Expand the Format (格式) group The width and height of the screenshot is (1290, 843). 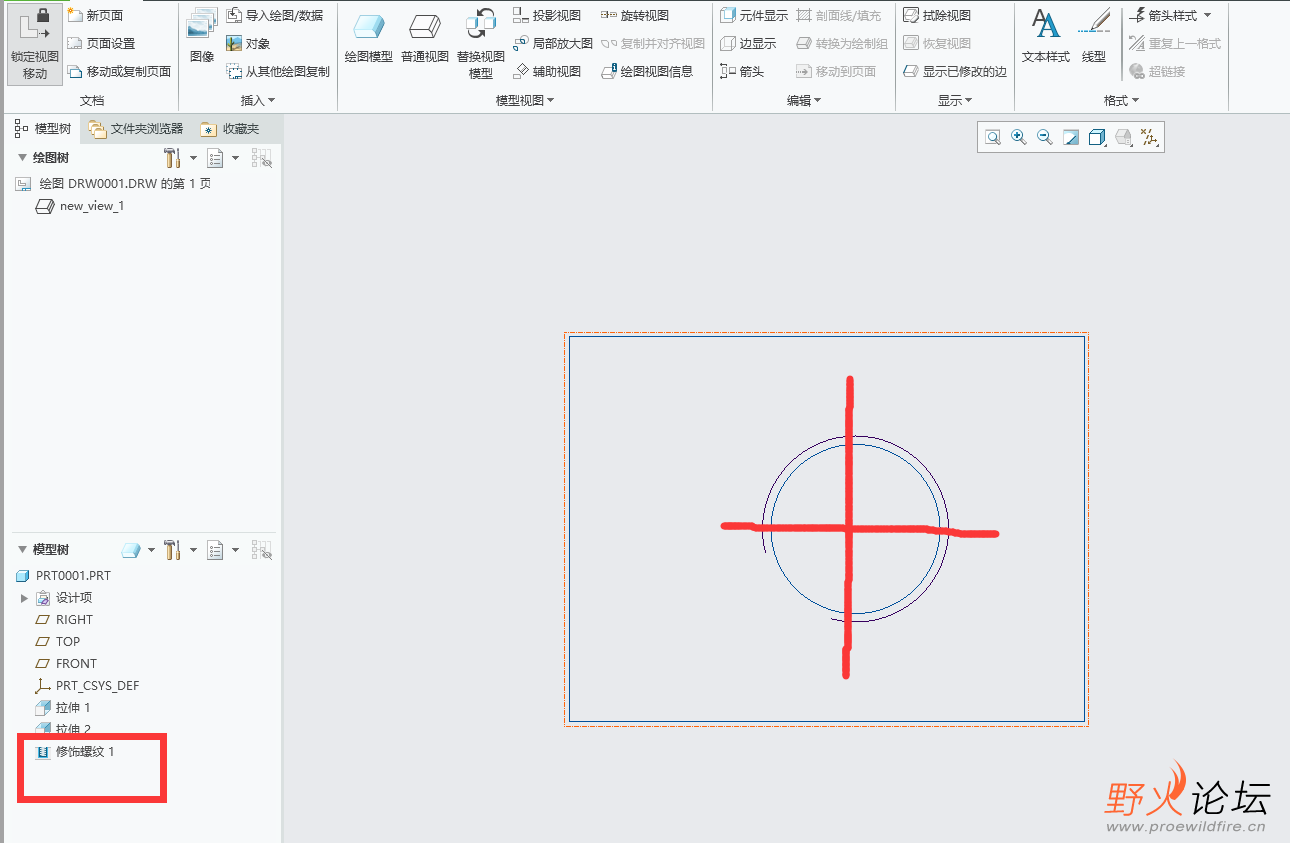1121,100
